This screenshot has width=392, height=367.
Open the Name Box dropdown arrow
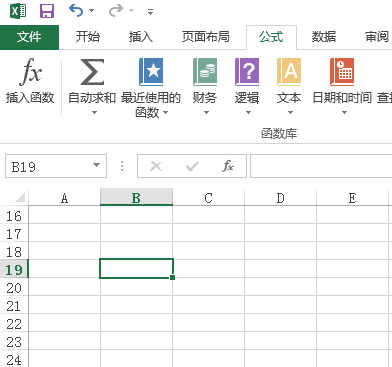pyautogui.click(x=96, y=165)
